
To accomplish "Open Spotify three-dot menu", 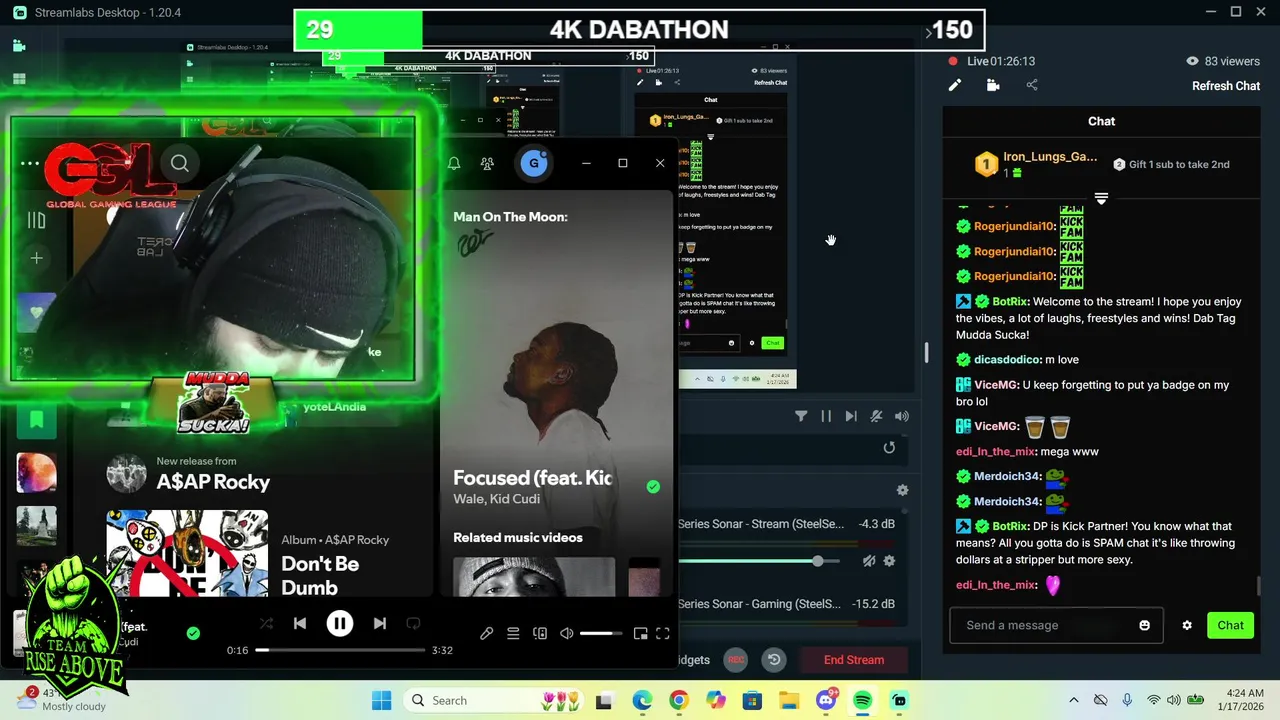I will (30, 163).
